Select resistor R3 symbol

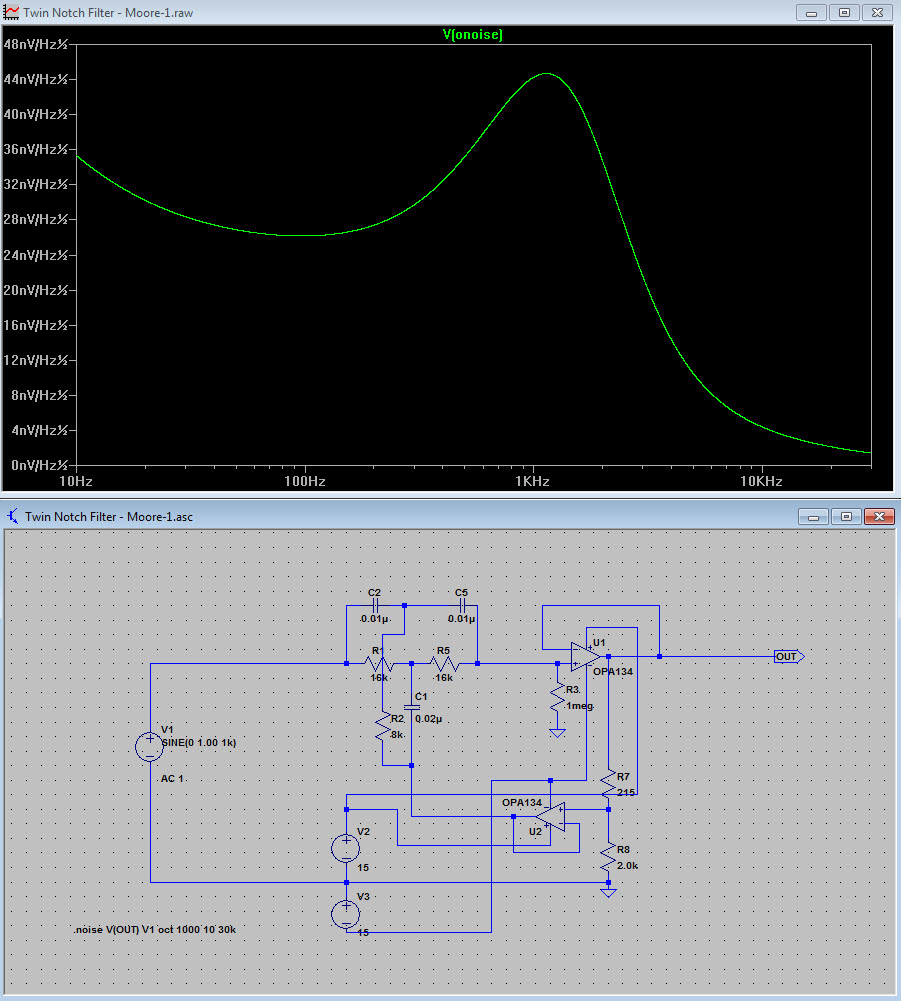(557, 698)
